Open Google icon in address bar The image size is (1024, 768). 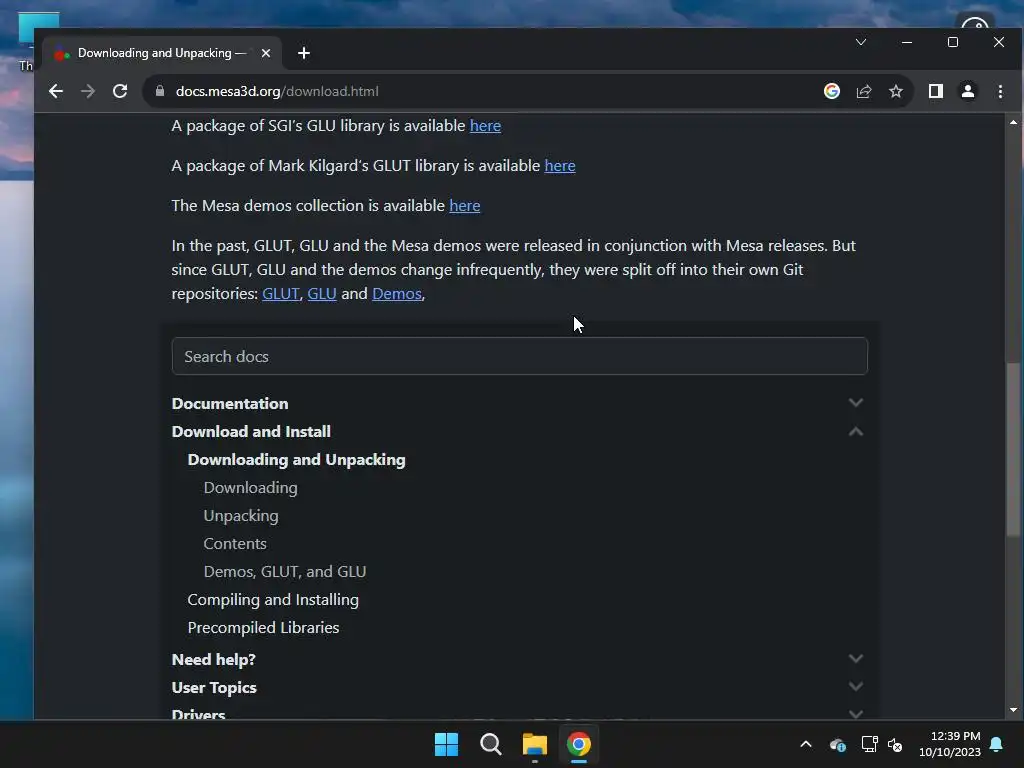coord(831,91)
